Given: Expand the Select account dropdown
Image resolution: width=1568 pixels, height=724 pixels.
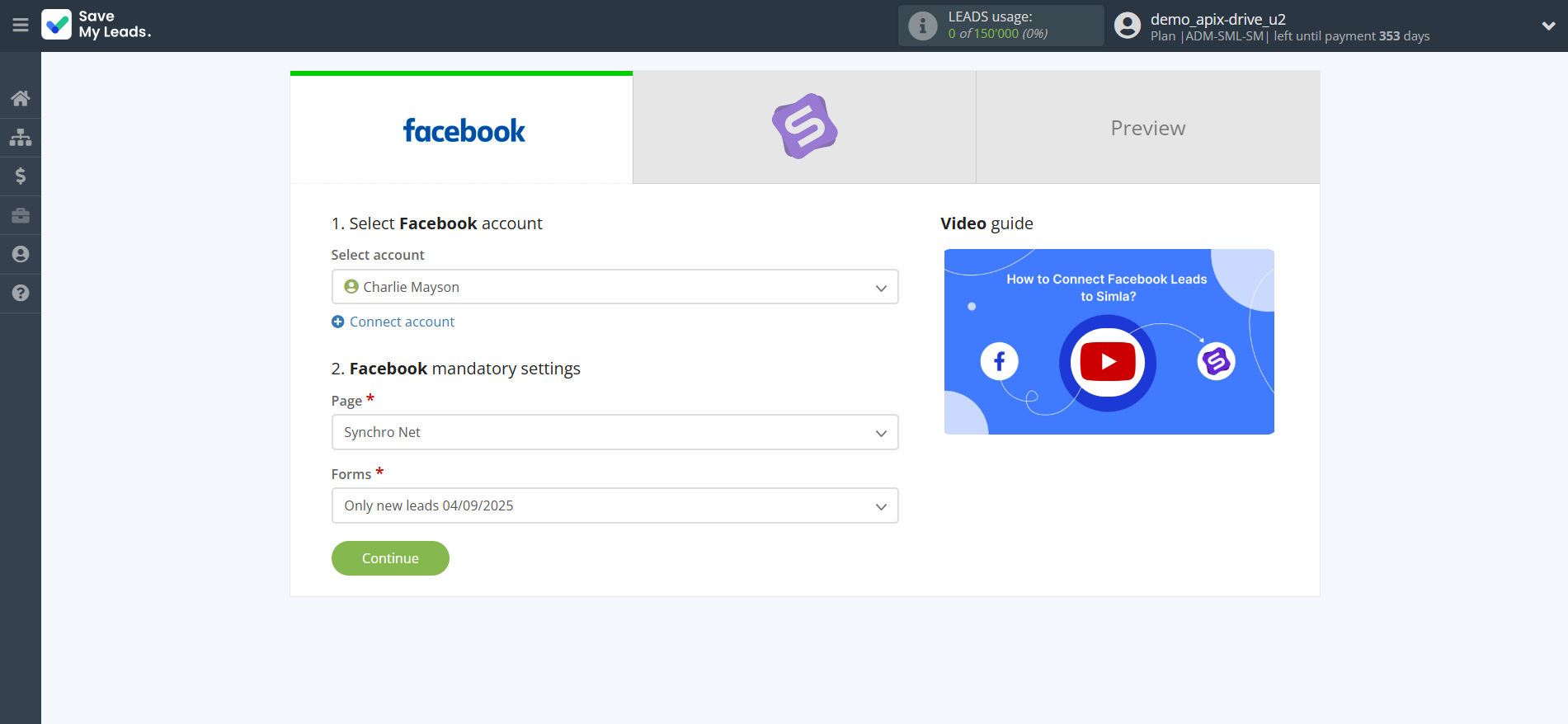Looking at the screenshot, I should 614,287.
